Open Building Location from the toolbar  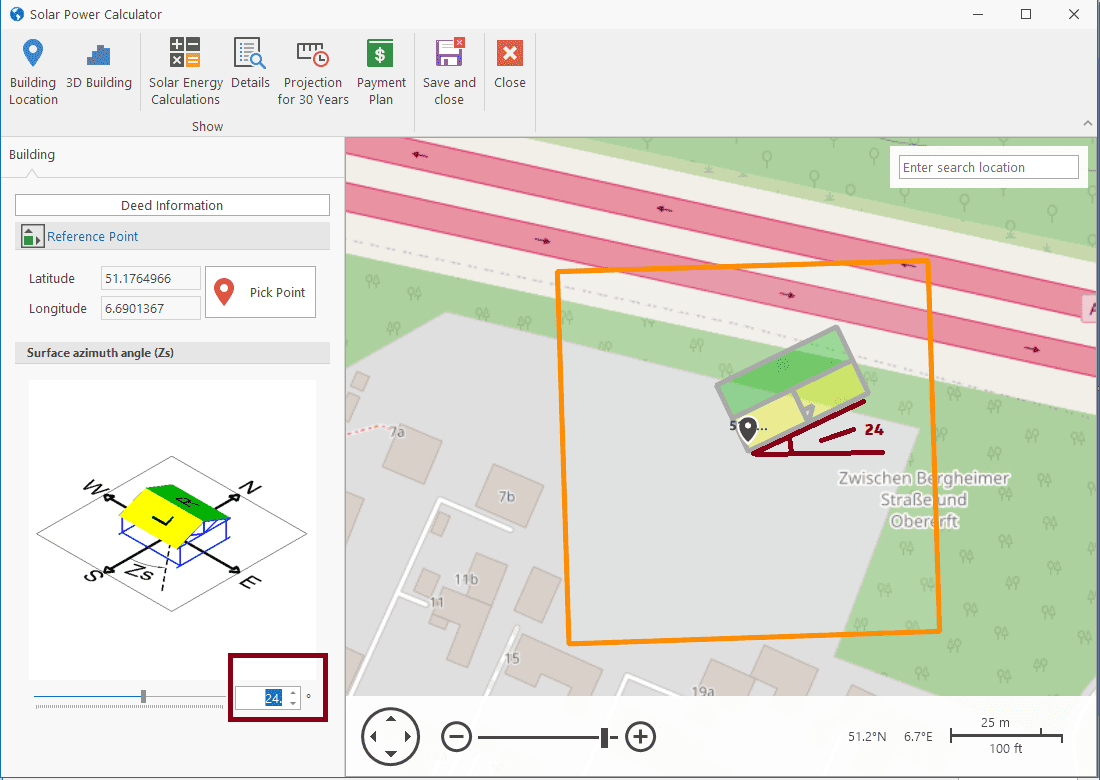click(33, 72)
